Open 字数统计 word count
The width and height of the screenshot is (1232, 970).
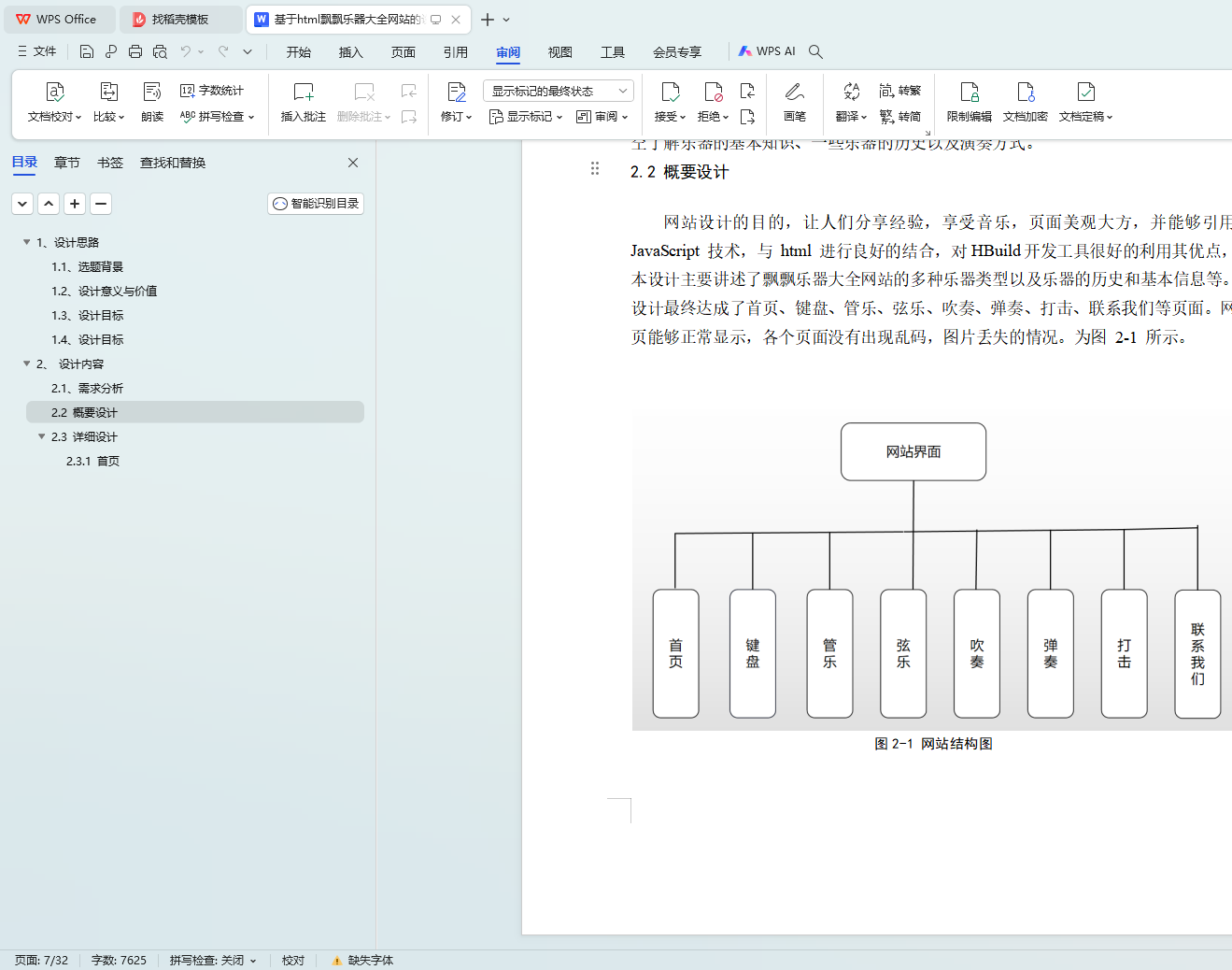pyautogui.click(x=212, y=91)
